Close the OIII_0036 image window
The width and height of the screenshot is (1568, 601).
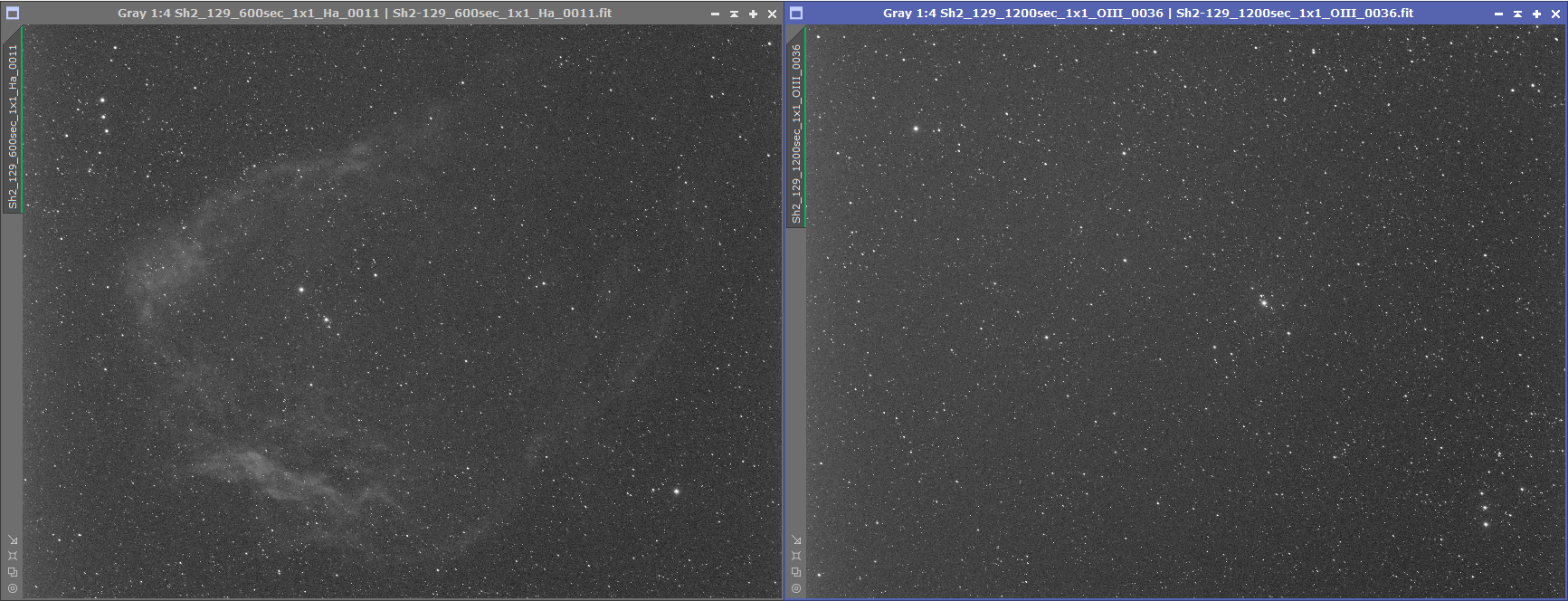[x=1555, y=14]
